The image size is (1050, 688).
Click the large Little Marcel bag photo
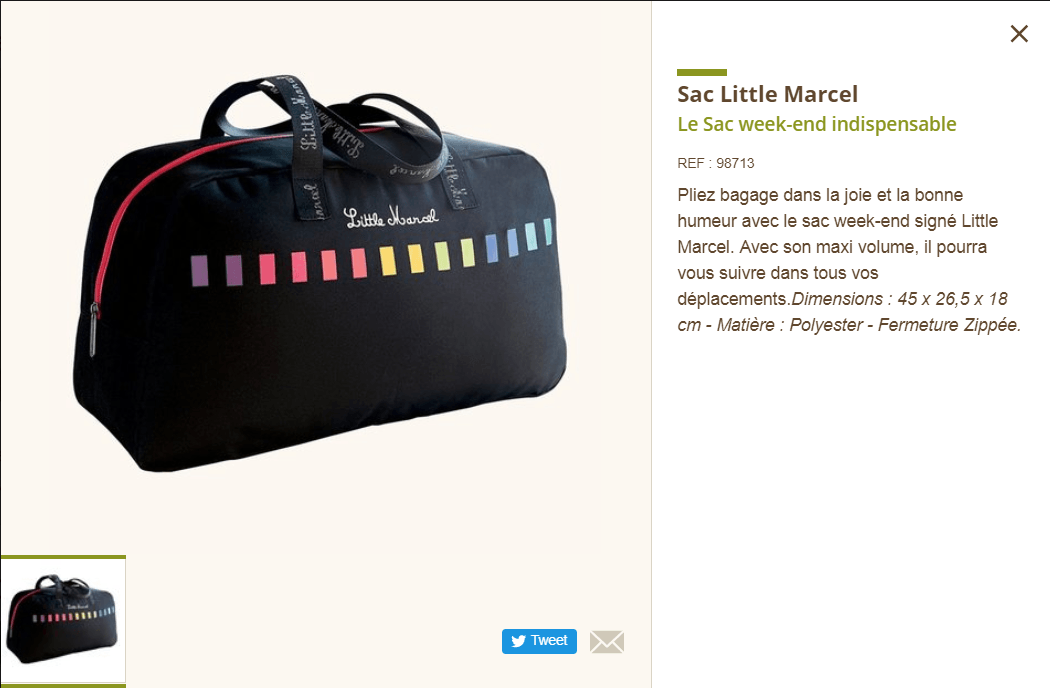pyautogui.click(x=321, y=275)
